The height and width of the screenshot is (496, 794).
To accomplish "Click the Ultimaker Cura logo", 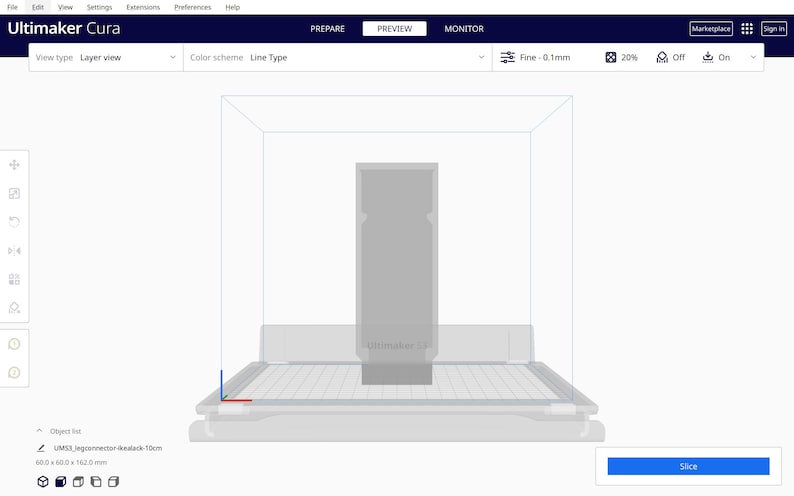I will click(x=64, y=28).
